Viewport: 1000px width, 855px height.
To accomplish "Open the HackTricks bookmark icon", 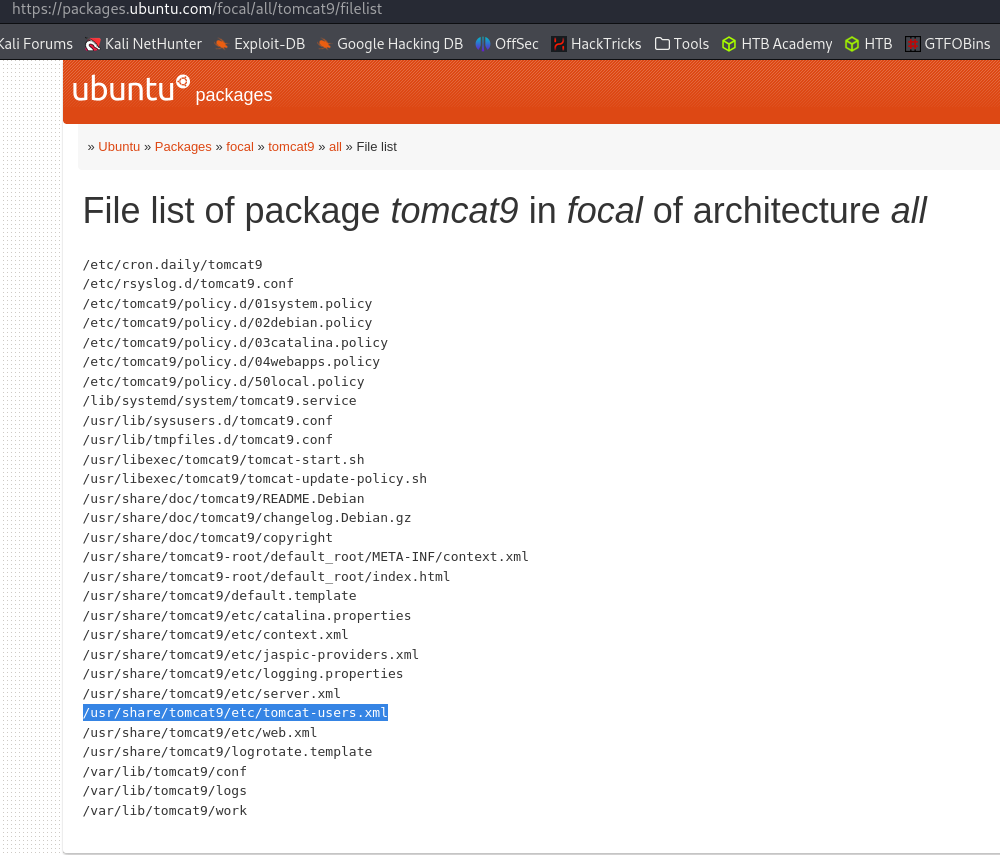I will (x=559, y=44).
